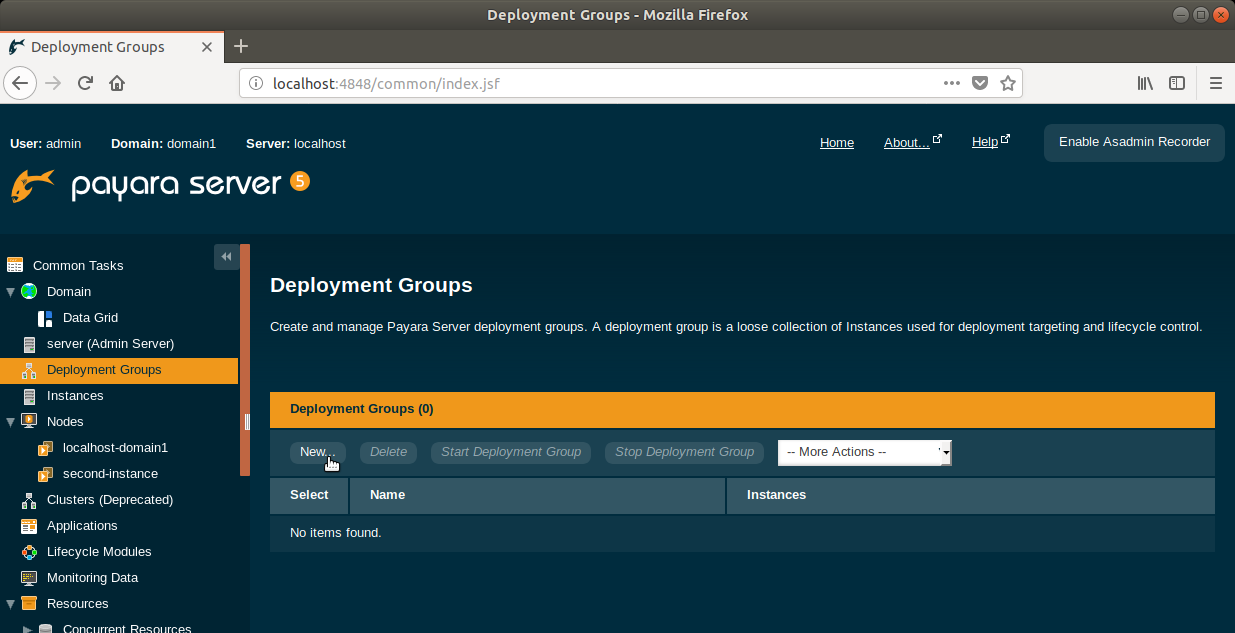Select localhost-domain1 node entry
Image resolution: width=1235 pixels, height=633 pixels.
click(115, 448)
